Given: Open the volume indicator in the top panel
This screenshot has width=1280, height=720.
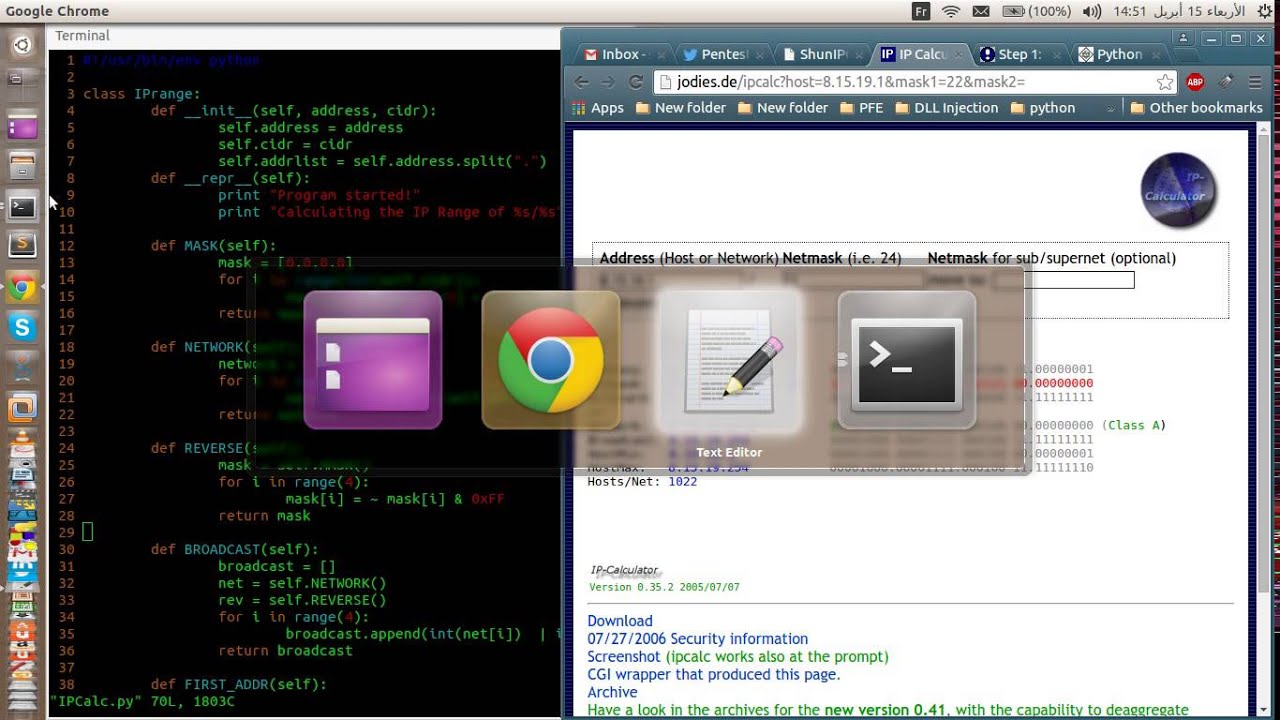Looking at the screenshot, I should (x=1092, y=11).
